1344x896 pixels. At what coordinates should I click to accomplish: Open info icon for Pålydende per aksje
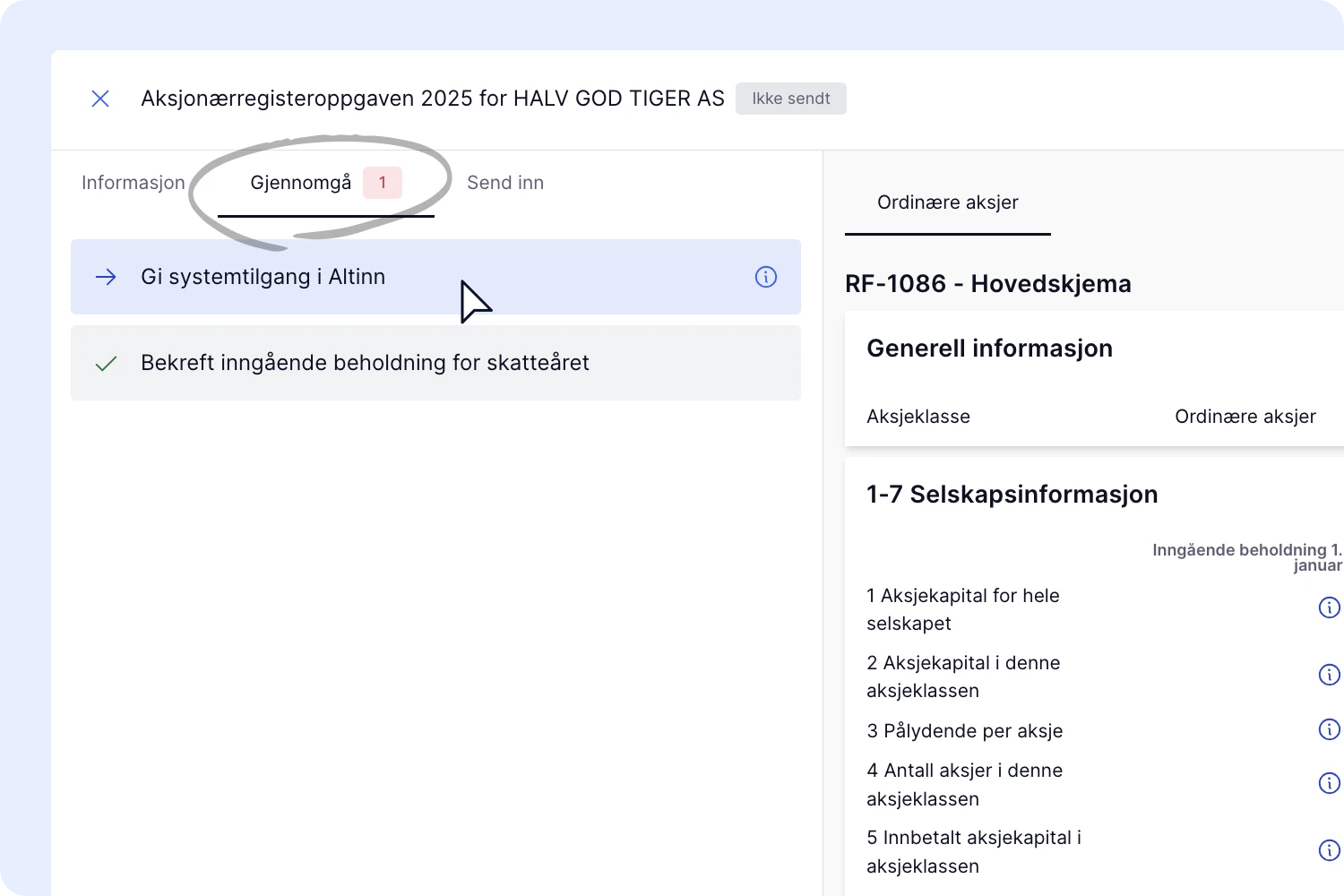[1329, 729]
